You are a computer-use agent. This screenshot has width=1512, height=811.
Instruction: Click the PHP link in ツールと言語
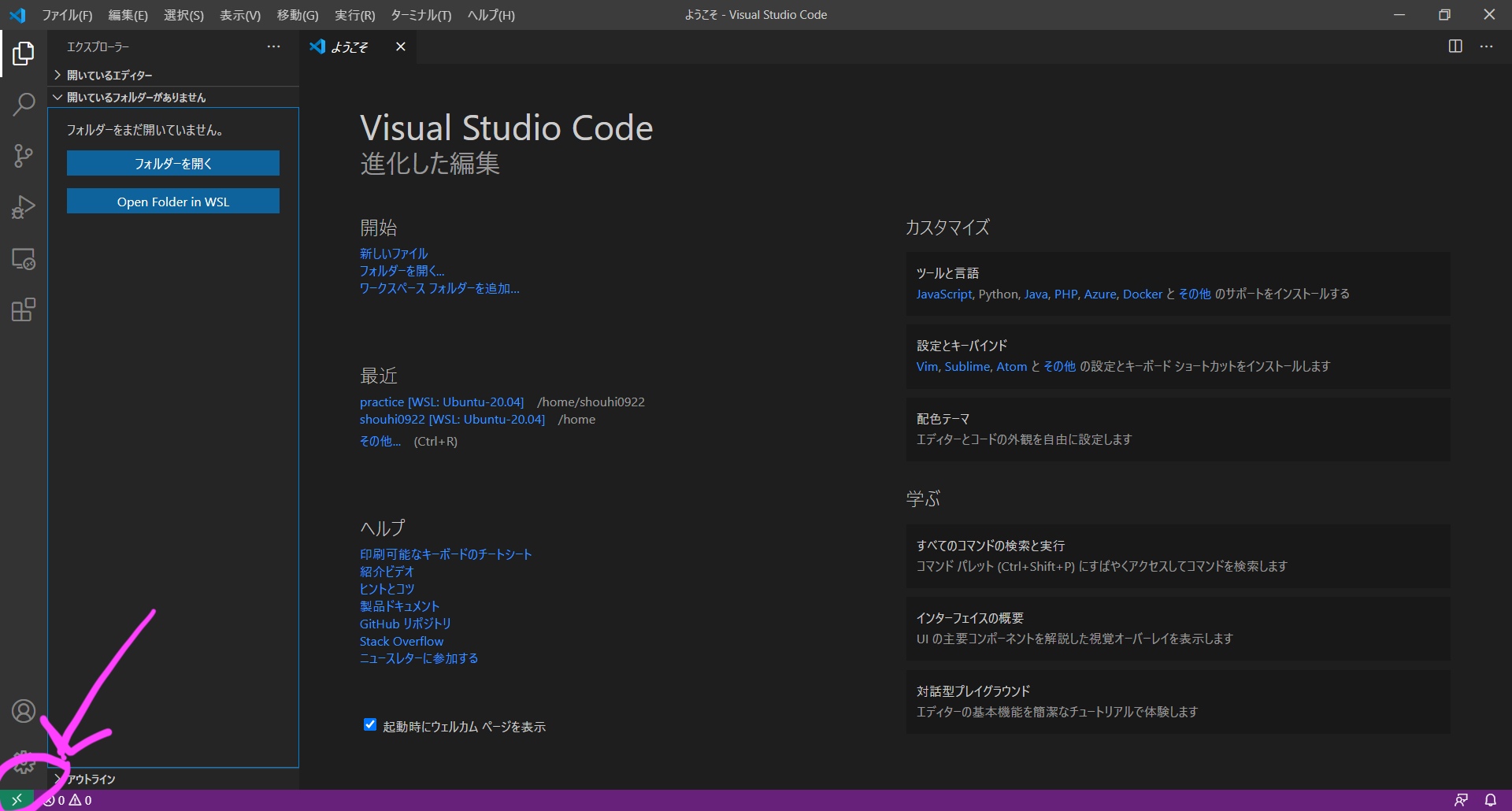pyautogui.click(x=1065, y=294)
